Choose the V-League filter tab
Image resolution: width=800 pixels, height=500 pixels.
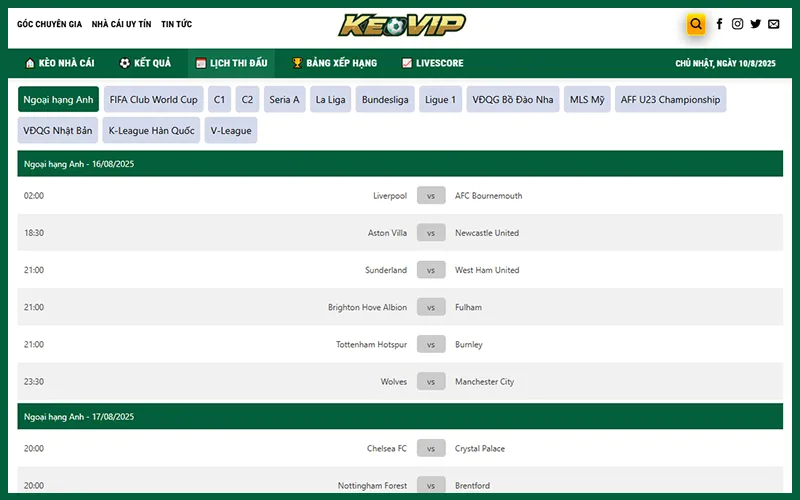pyautogui.click(x=231, y=131)
